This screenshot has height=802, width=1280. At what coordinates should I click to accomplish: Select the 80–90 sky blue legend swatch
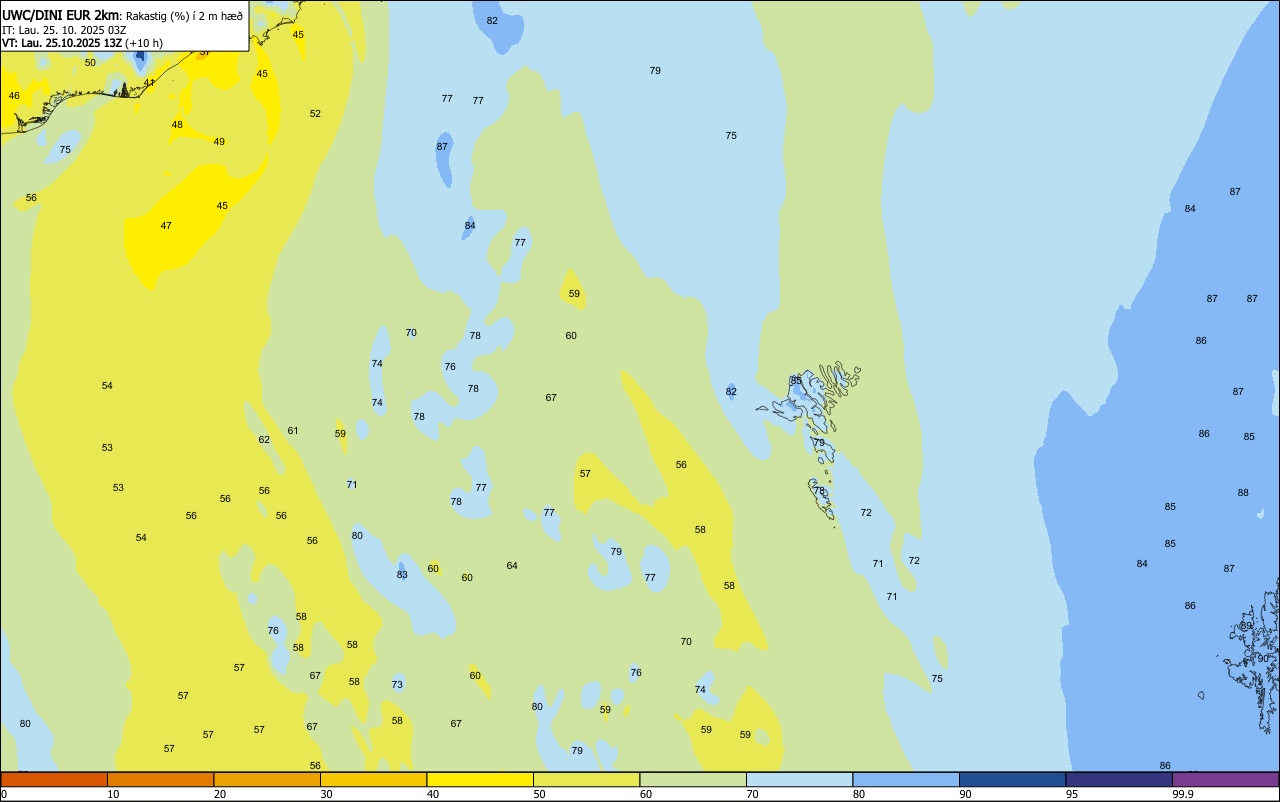[906, 779]
